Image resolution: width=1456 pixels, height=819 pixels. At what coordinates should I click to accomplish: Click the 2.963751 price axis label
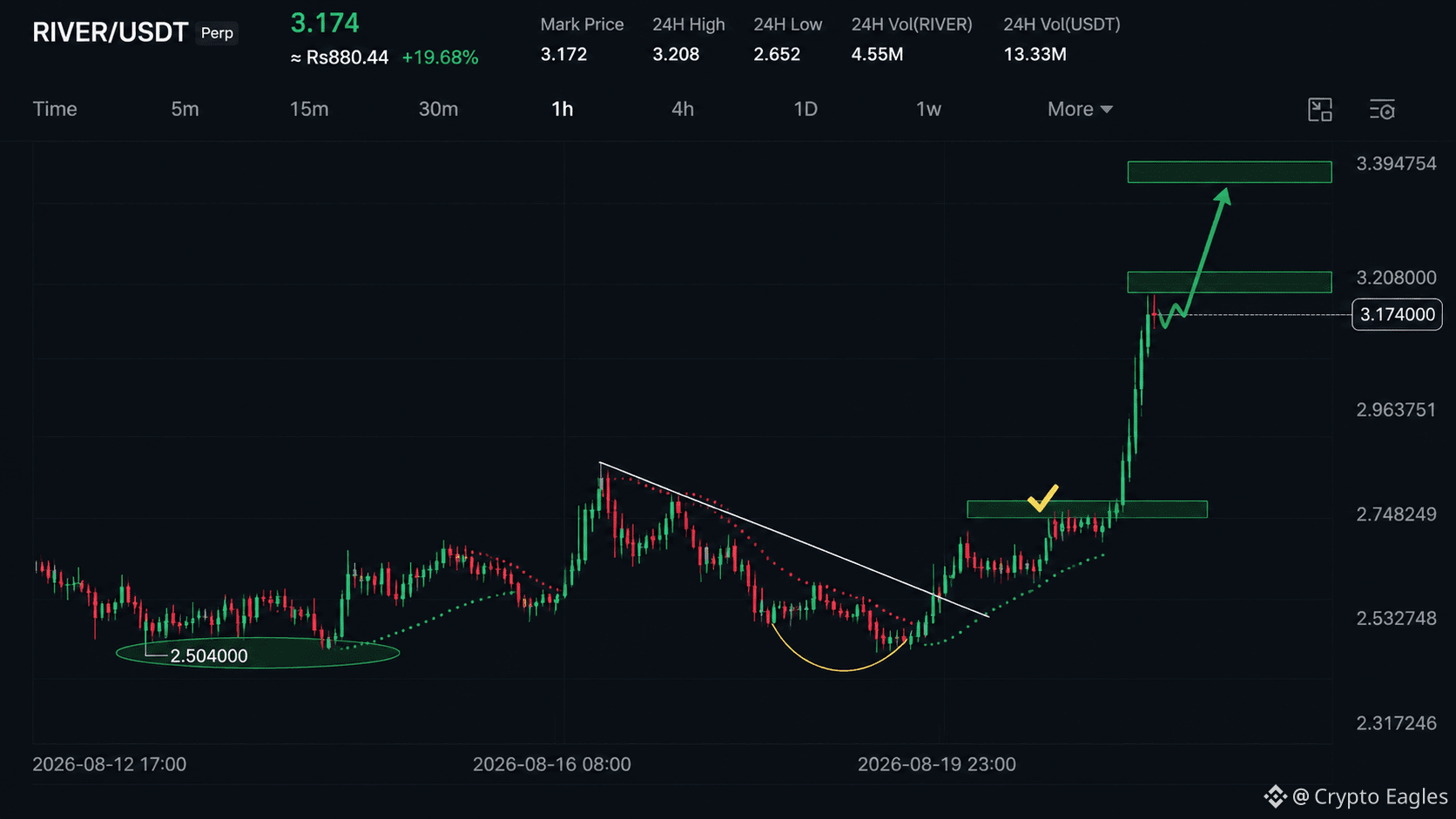[x=1396, y=410]
